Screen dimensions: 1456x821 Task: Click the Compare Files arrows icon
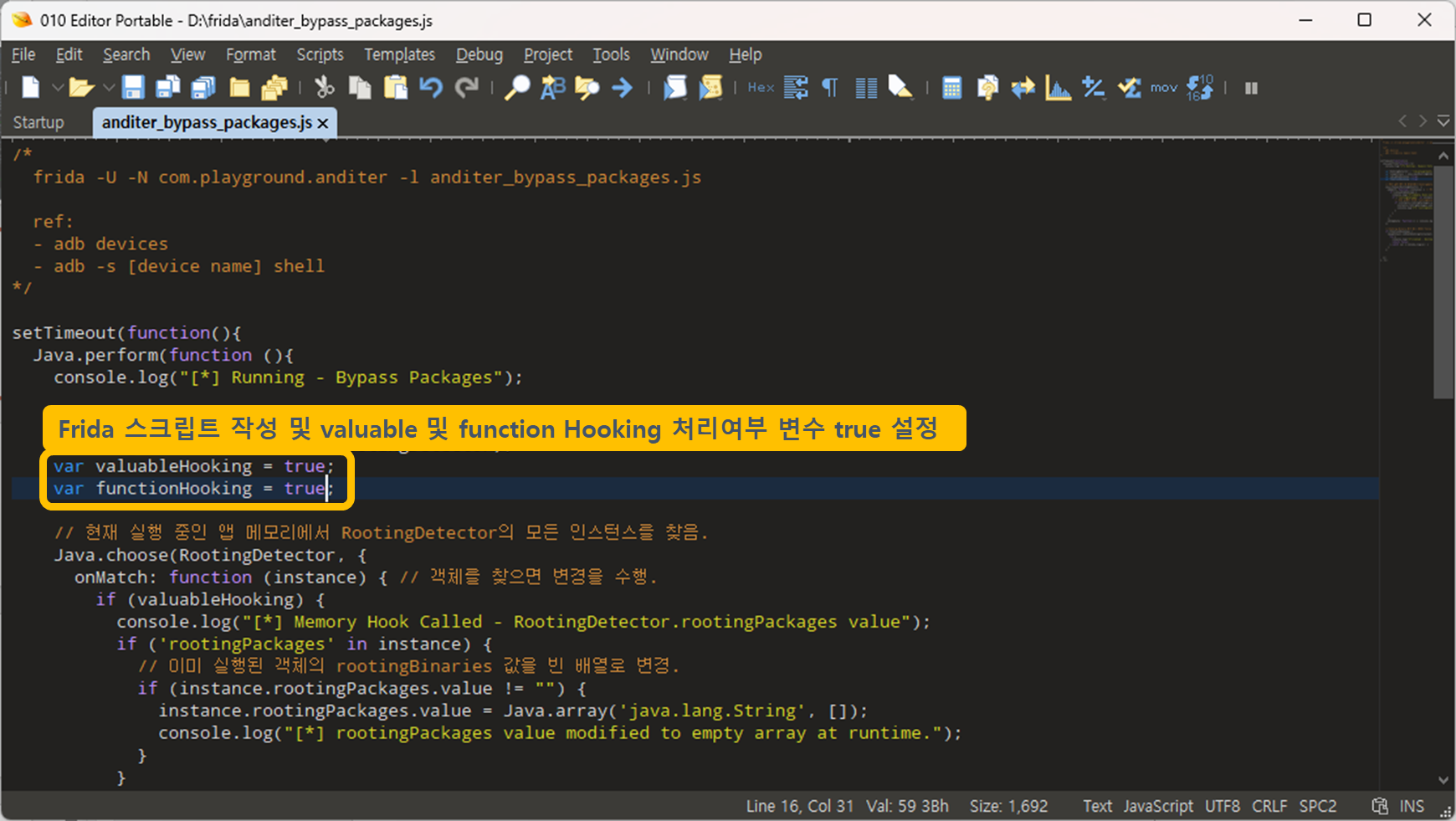(x=1023, y=87)
